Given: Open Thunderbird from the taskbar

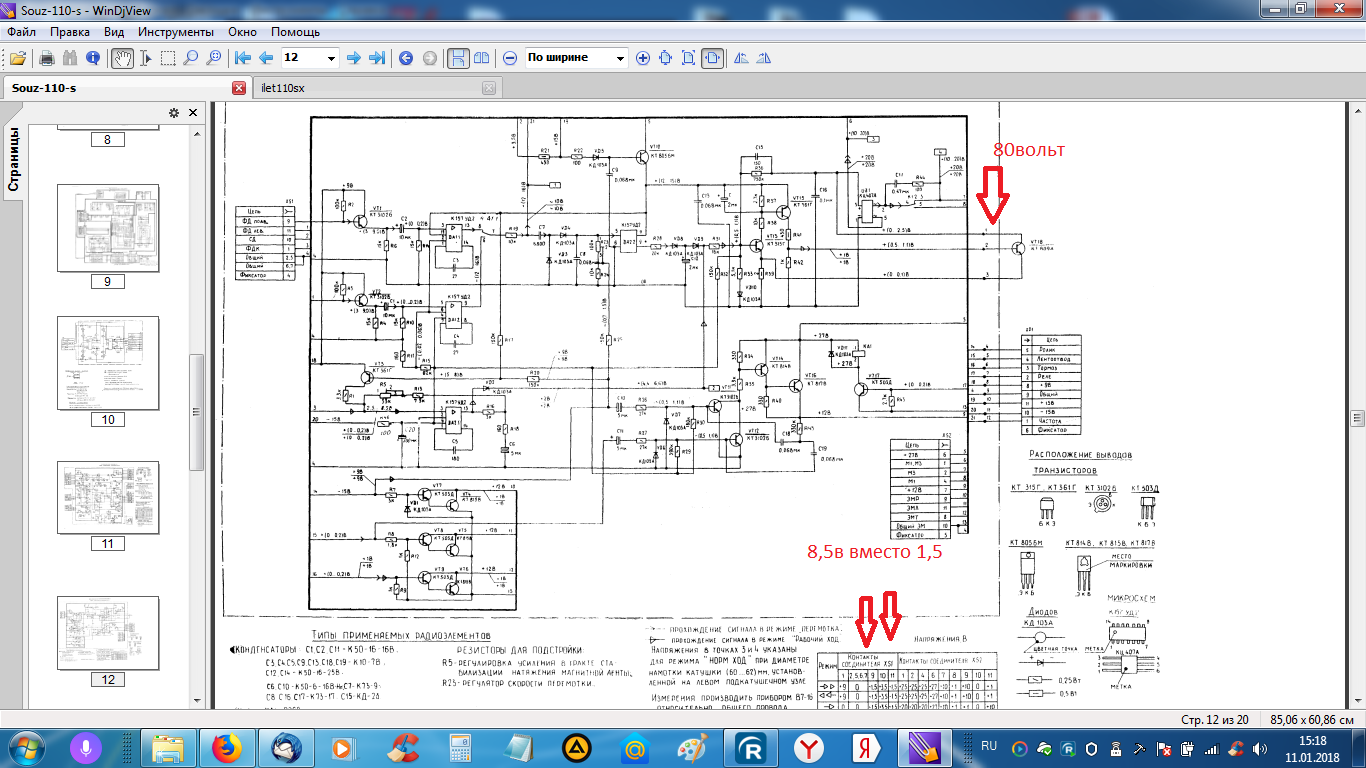Looking at the screenshot, I should tap(286, 748).
